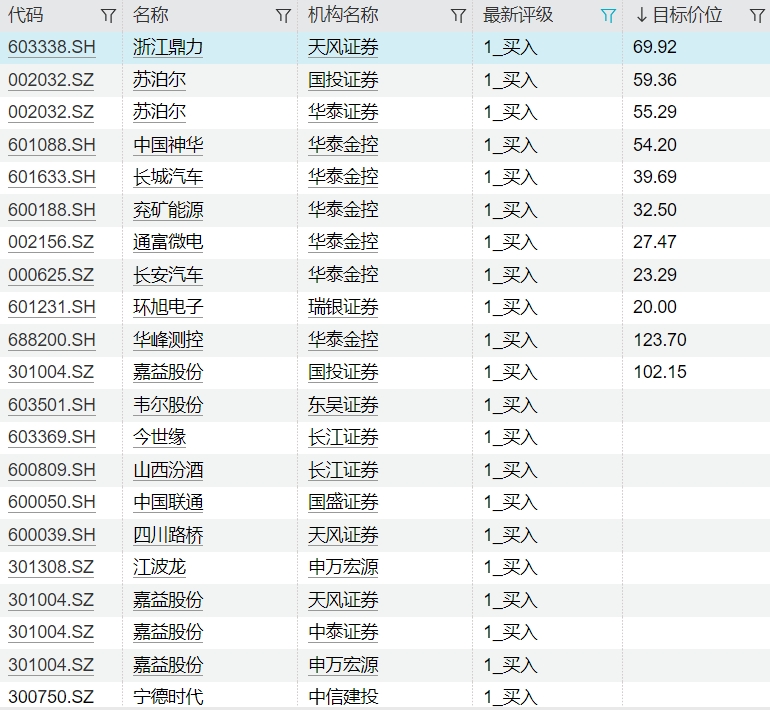Open stock name link 韦尔股份
This screenshot has width=770, height=710.
pos(168,405)
